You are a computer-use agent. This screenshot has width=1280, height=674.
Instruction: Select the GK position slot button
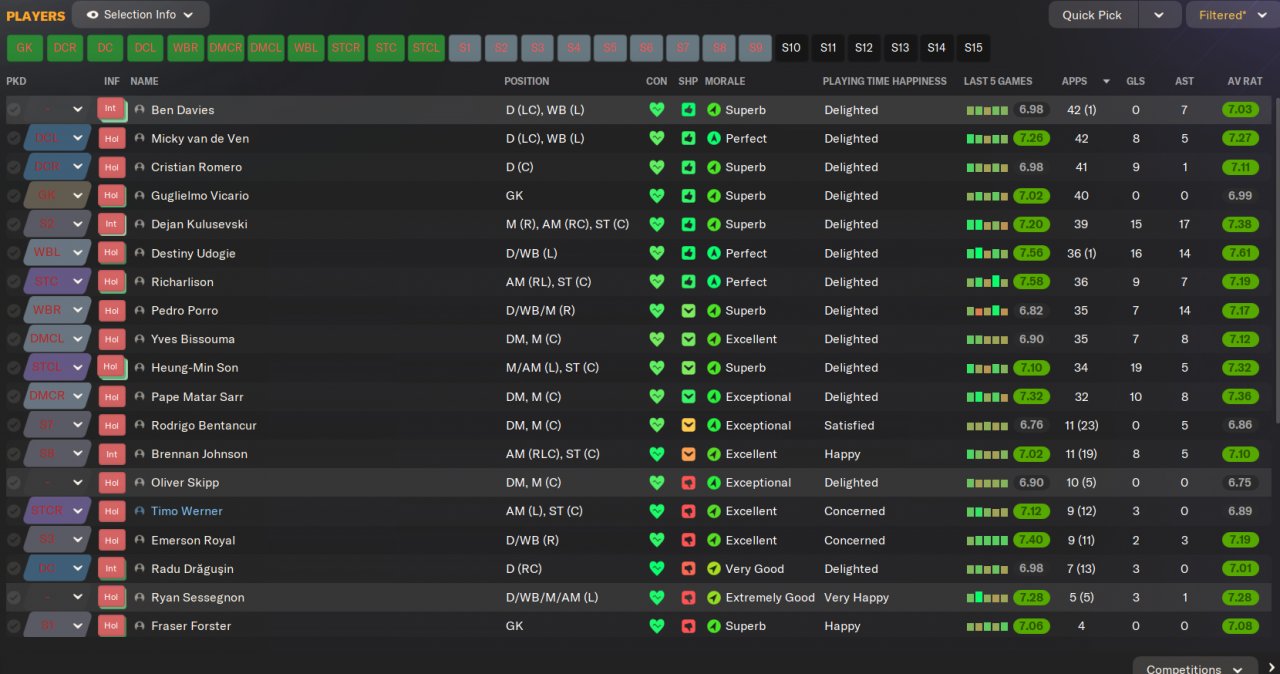[x=25, y=47]
